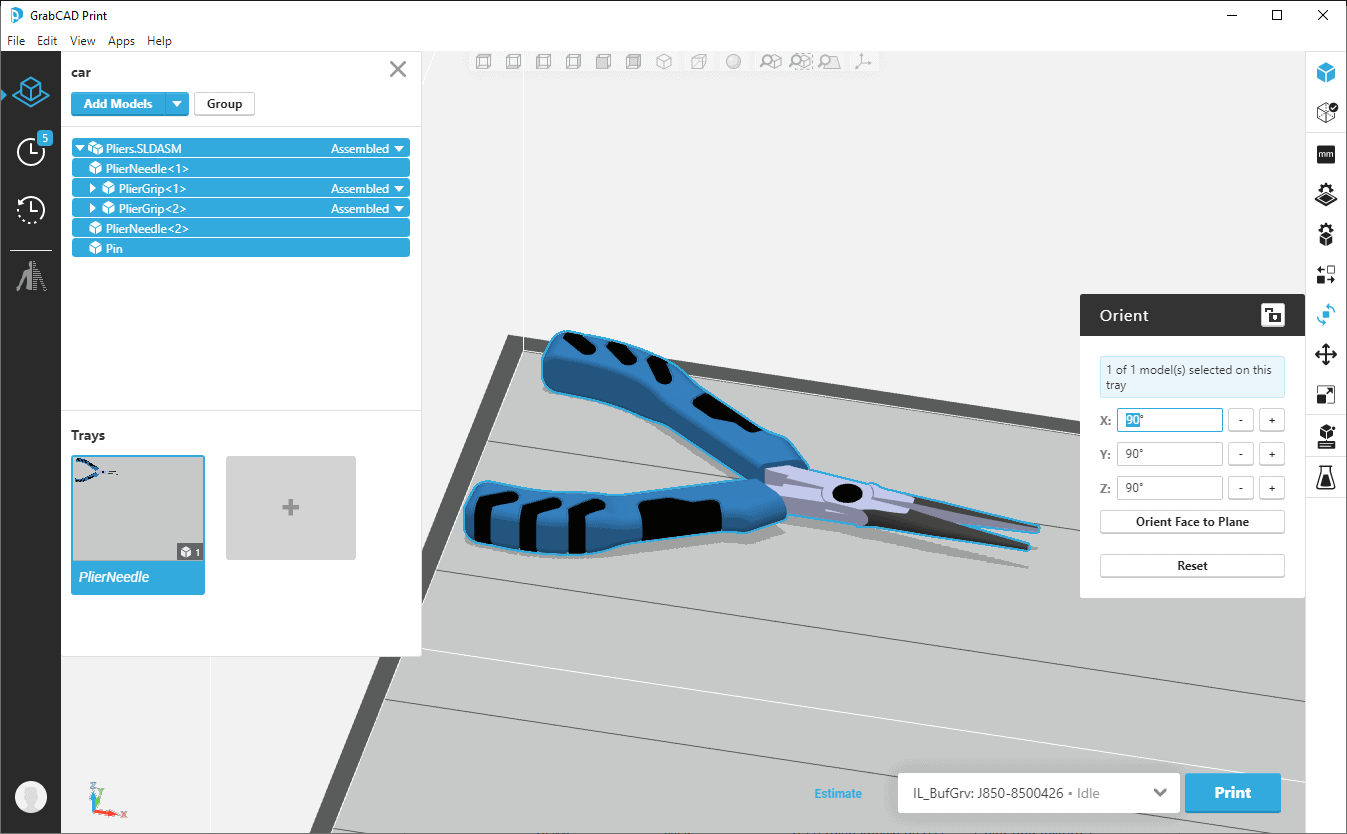Open the project panel cube icon in left sidebar
This screenshot has height=834, width=1347.
[31, 93]
